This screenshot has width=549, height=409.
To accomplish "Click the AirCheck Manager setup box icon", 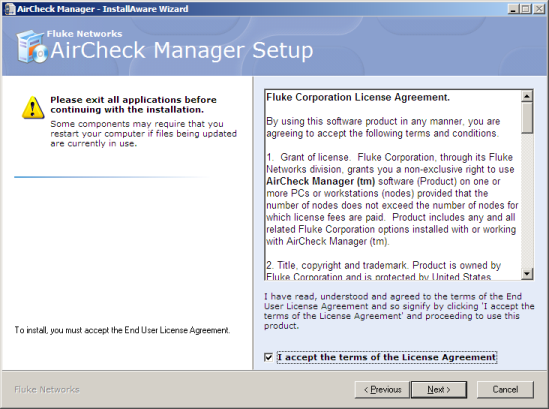I will pyautogui.click(x=32, y=47).
